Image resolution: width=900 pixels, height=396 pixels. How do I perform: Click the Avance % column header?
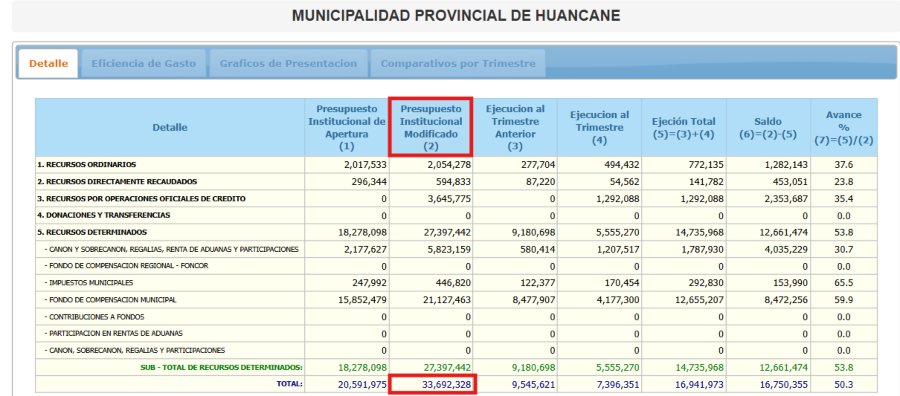(844, 127)
